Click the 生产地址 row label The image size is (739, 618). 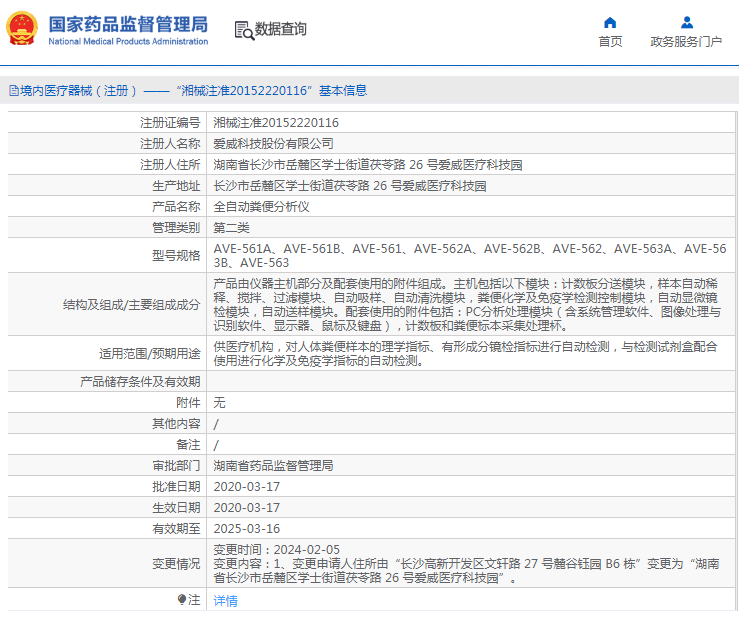tap(176, 186)
